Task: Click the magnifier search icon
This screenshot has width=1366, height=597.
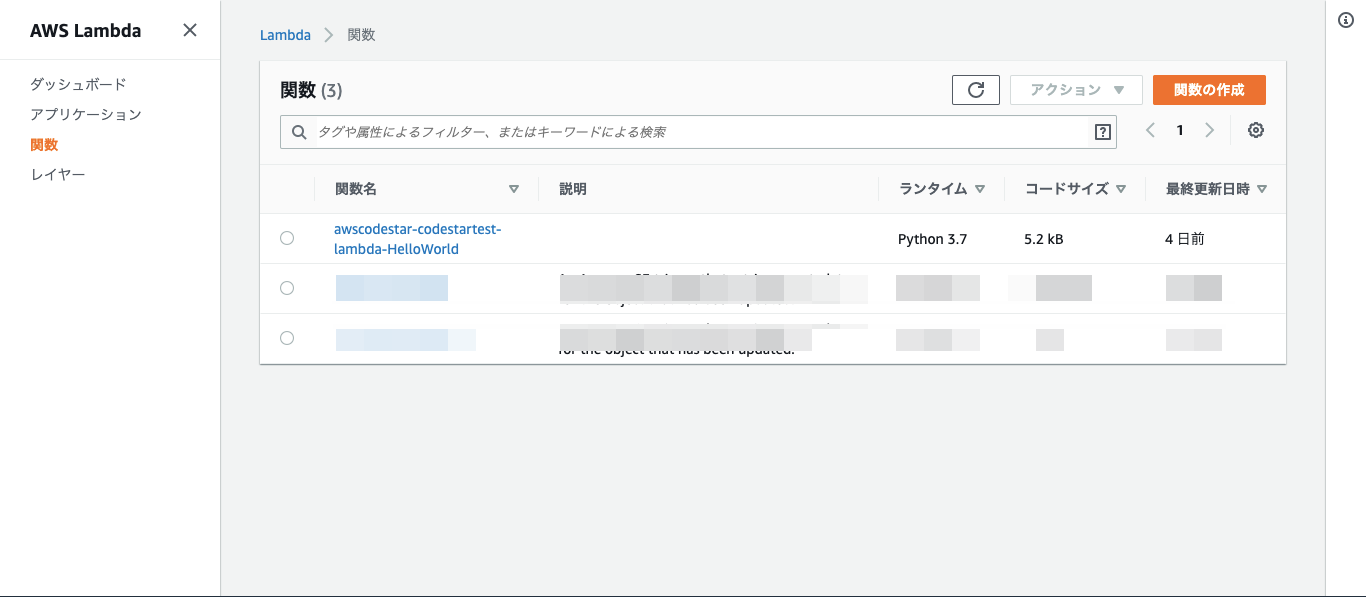Action: (x=298, y=132)
